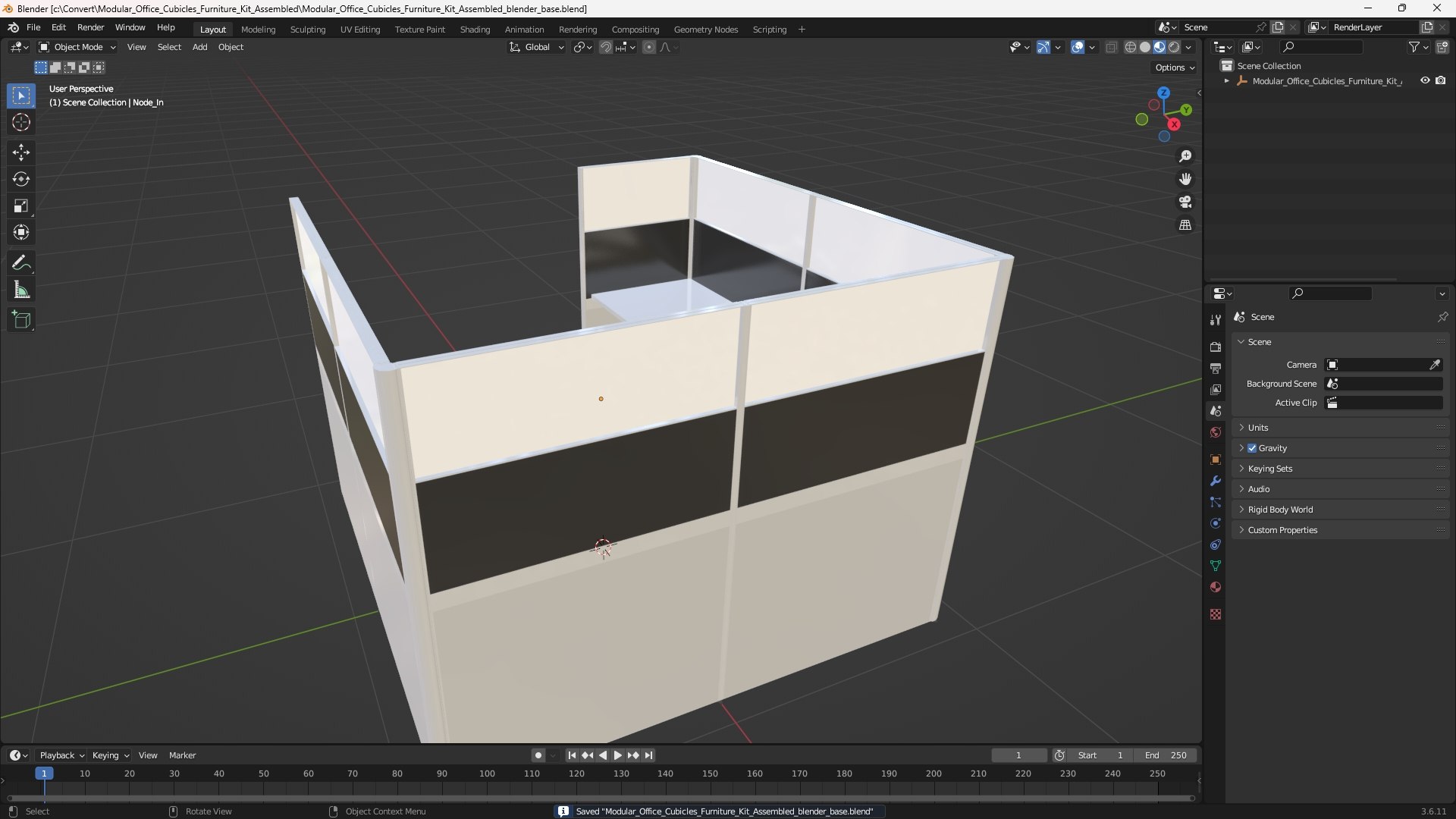Click the pan view hand icon

pos(1185,179)
